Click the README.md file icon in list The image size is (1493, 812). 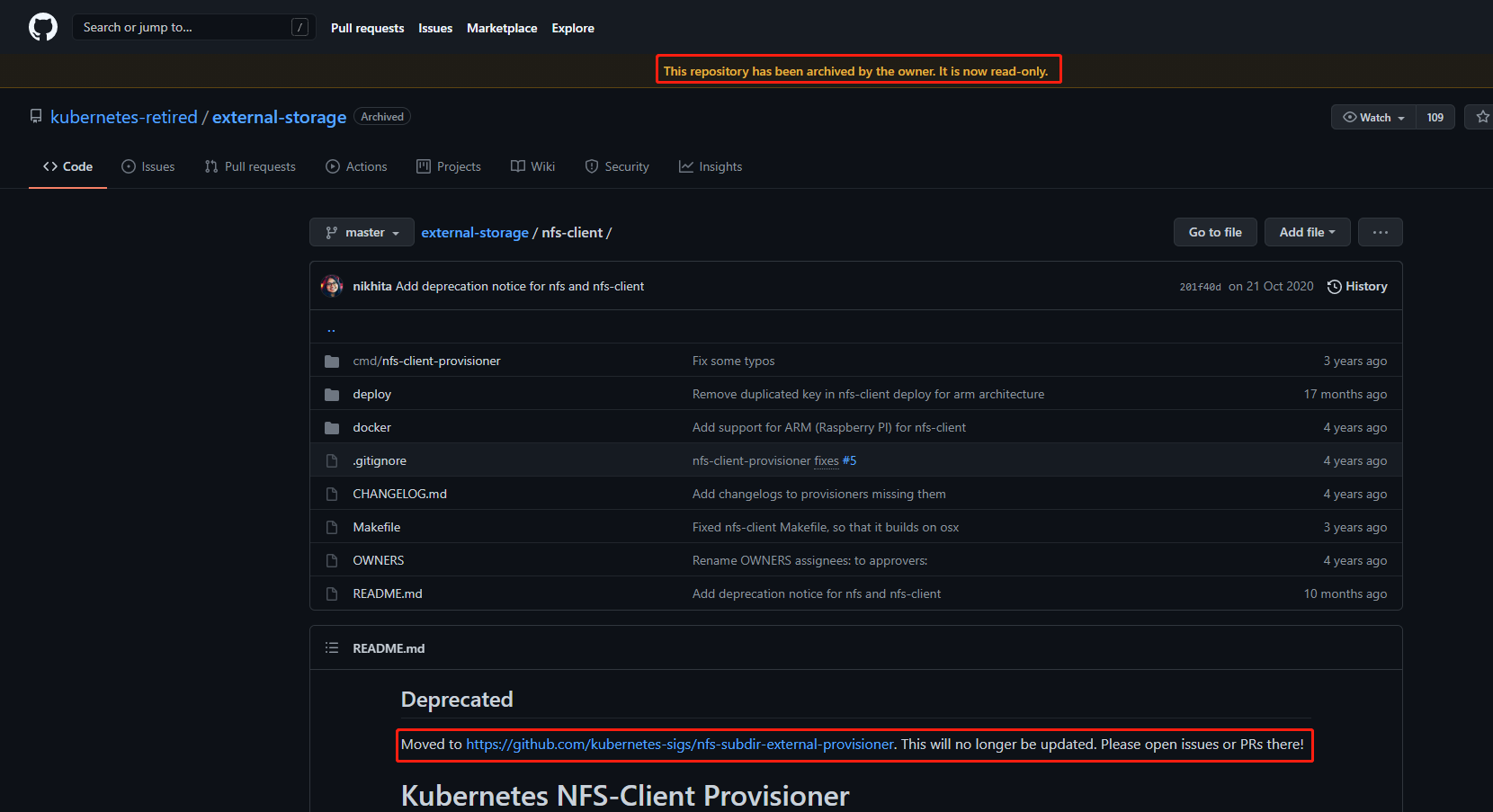[x=332, y=593]
